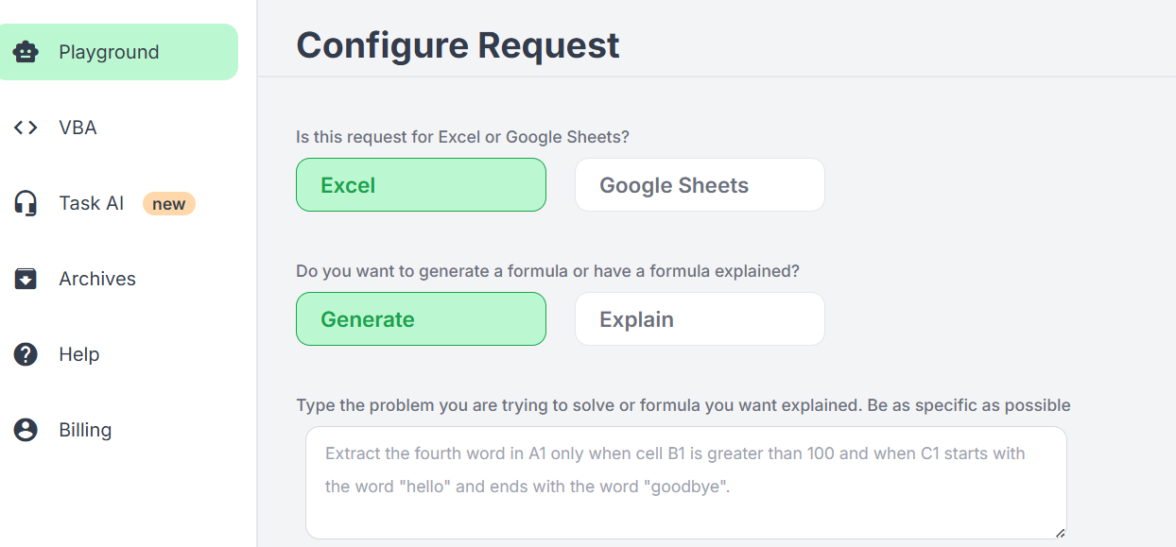Click the VBA code brackets icon

click(x=25, y=128)
